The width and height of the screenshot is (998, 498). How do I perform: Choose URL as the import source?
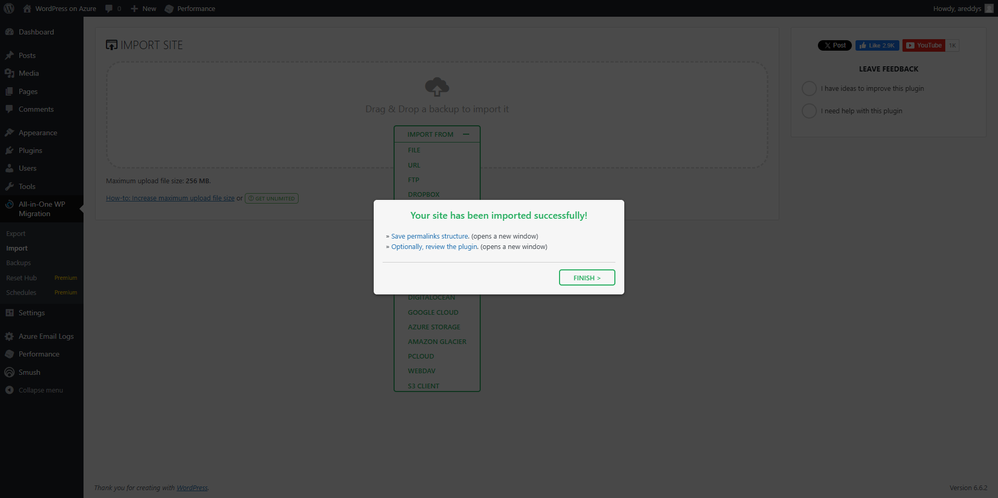point(414,165)
